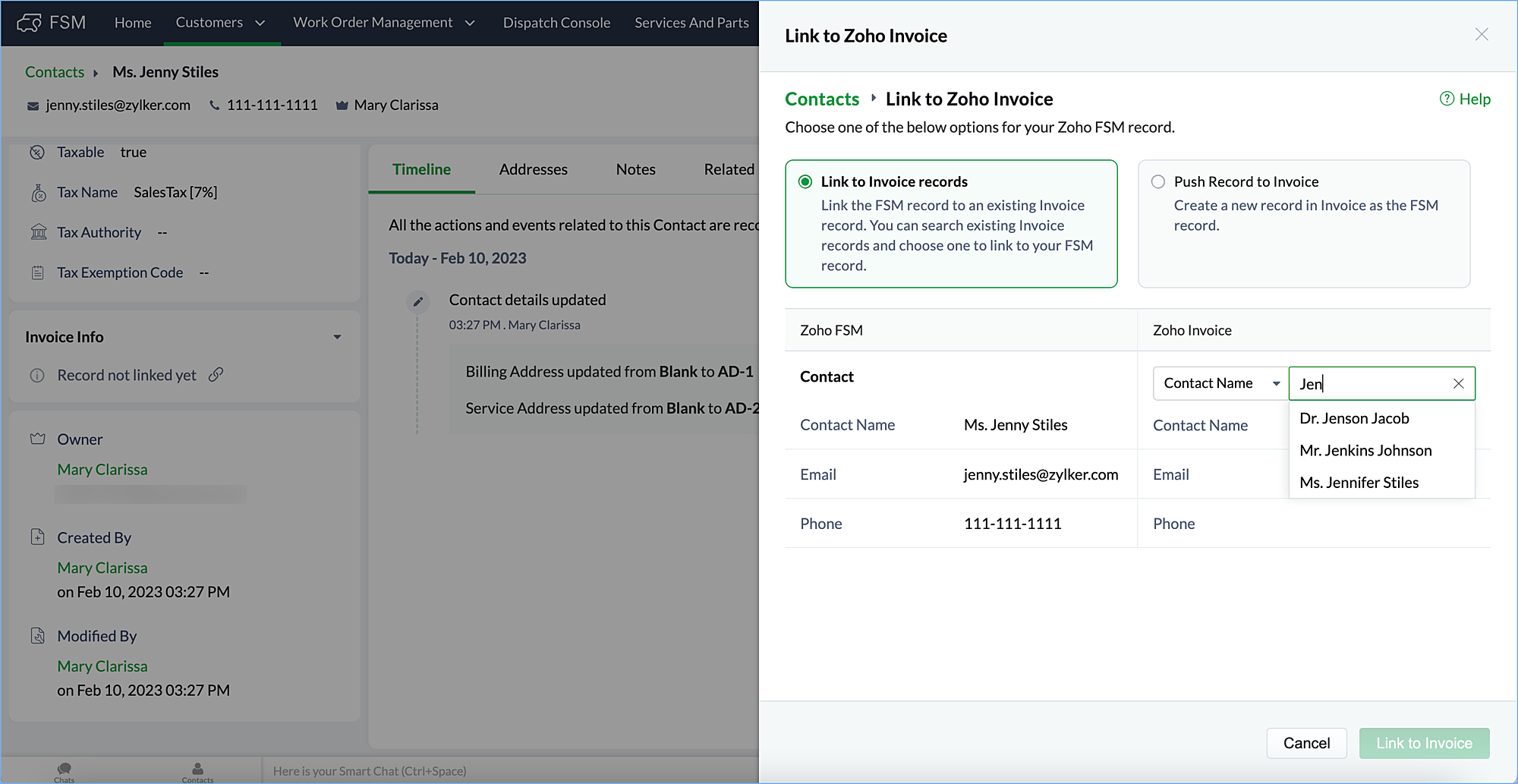Viewport: 1518px width, 784px height.
Task: Switch to the Addresses tab
Action: pyautogui.click(x=533, y=169)
